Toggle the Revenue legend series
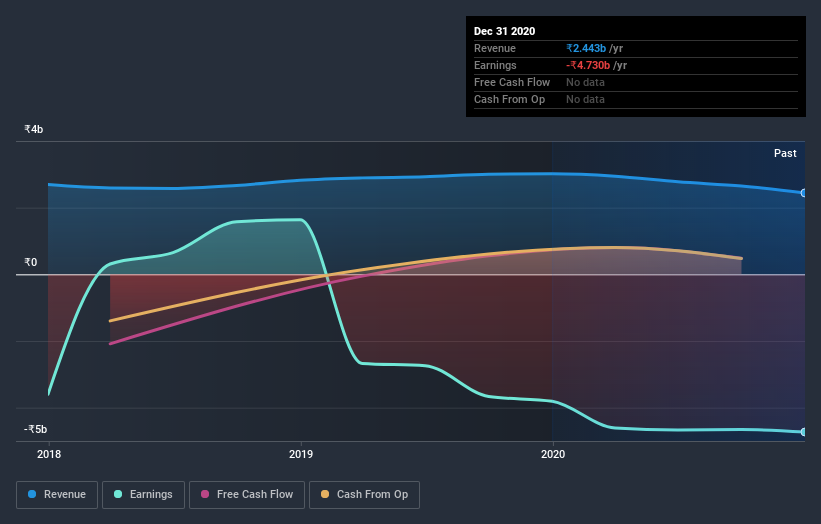Viewport: 821px width, 524px height. pos(57,495)
